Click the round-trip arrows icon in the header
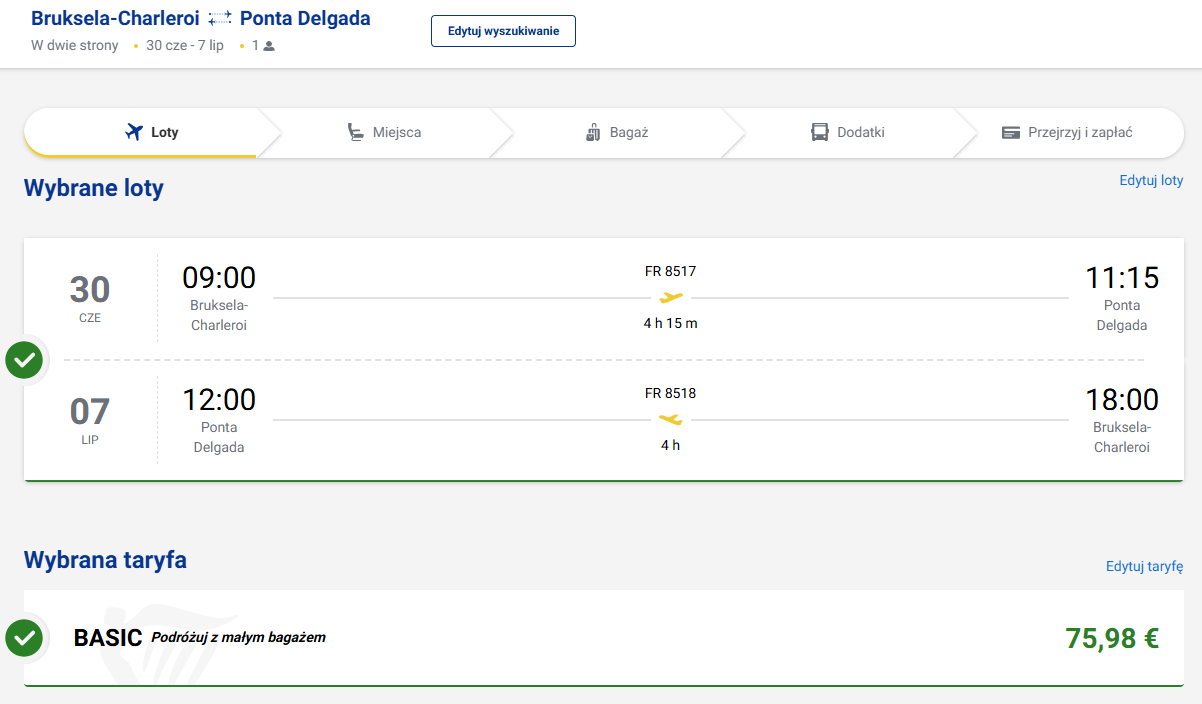Screen dimensions: 1202x704 pos(220,19)
